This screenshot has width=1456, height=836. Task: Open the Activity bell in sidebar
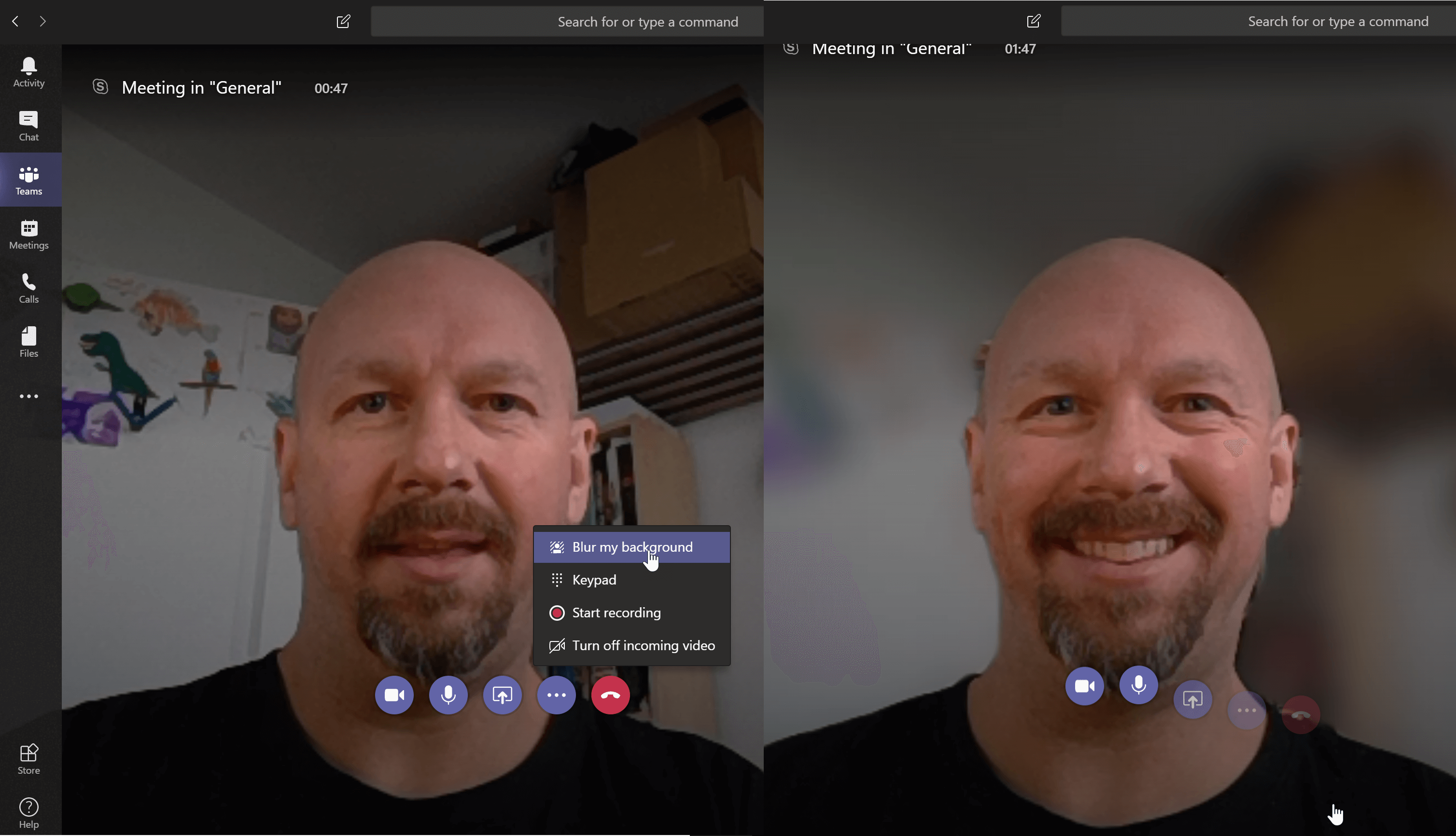pyautogui.click(x=28, y=72)
